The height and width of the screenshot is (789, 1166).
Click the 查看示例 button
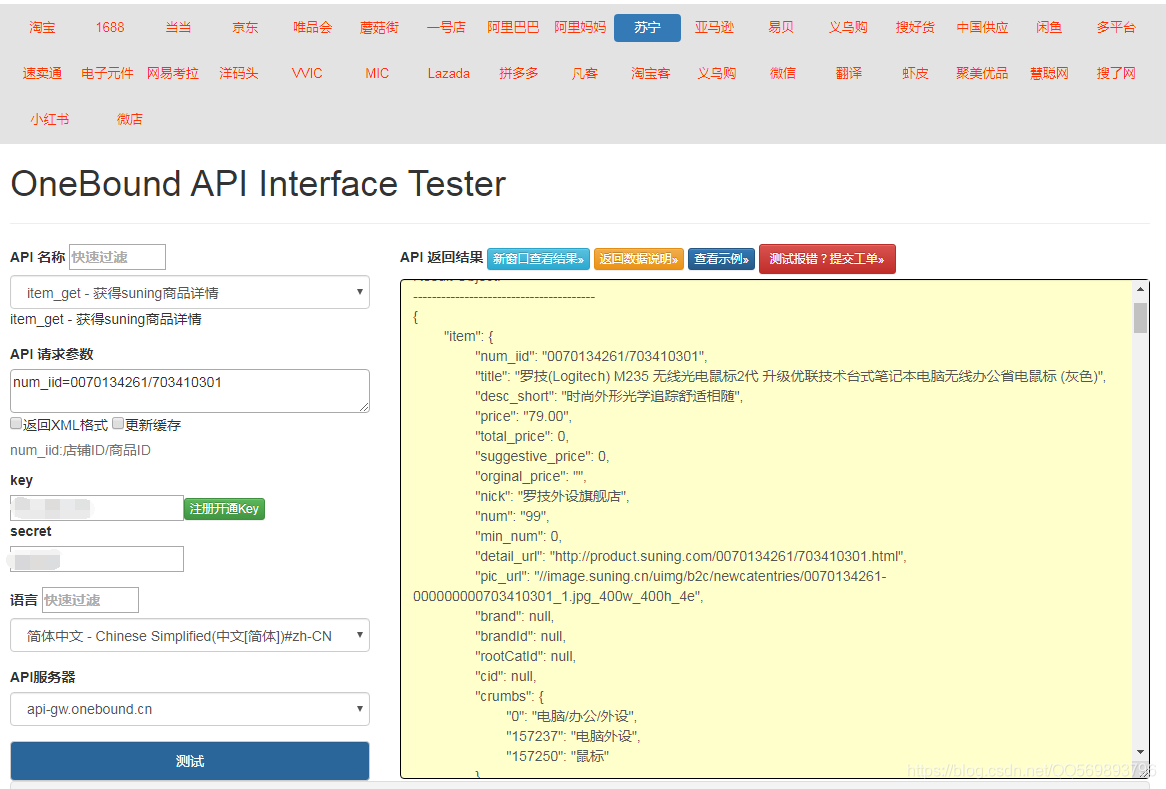coord(721,259)
